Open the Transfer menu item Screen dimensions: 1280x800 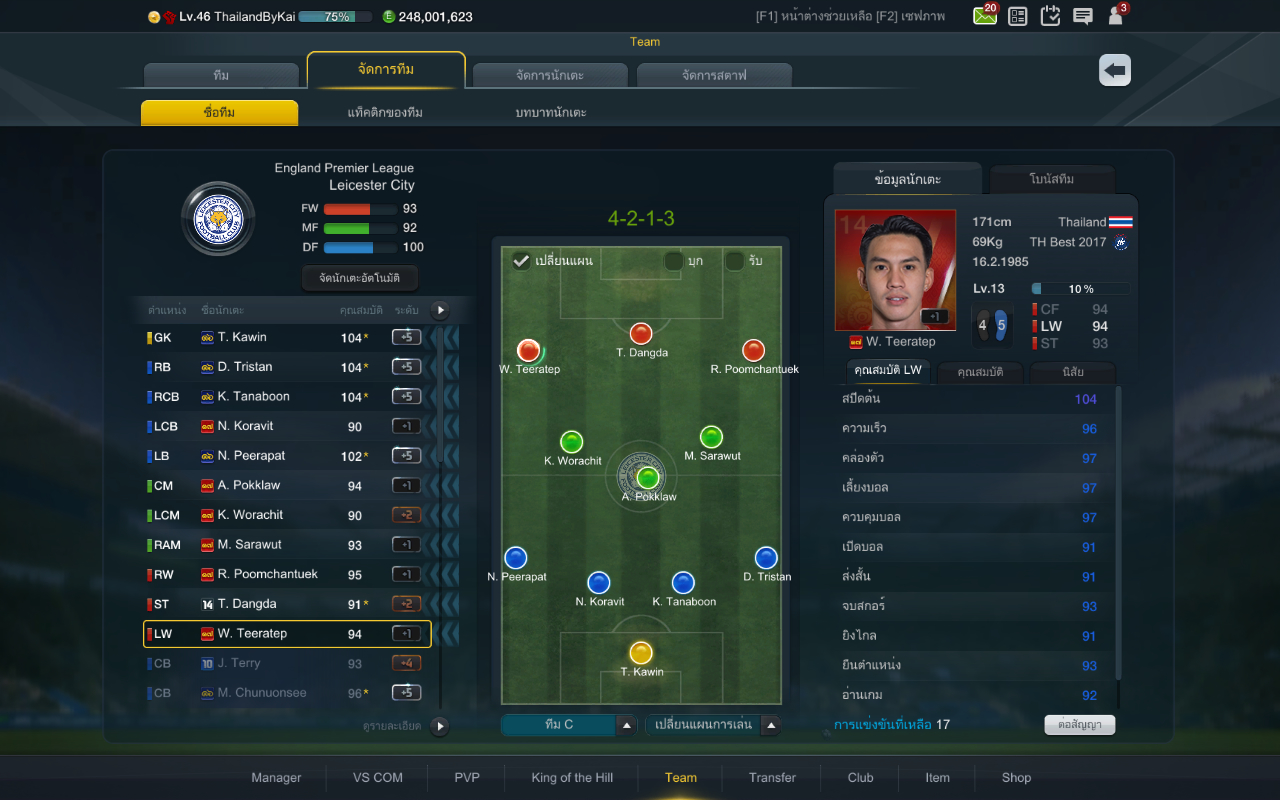coord(772,777)
